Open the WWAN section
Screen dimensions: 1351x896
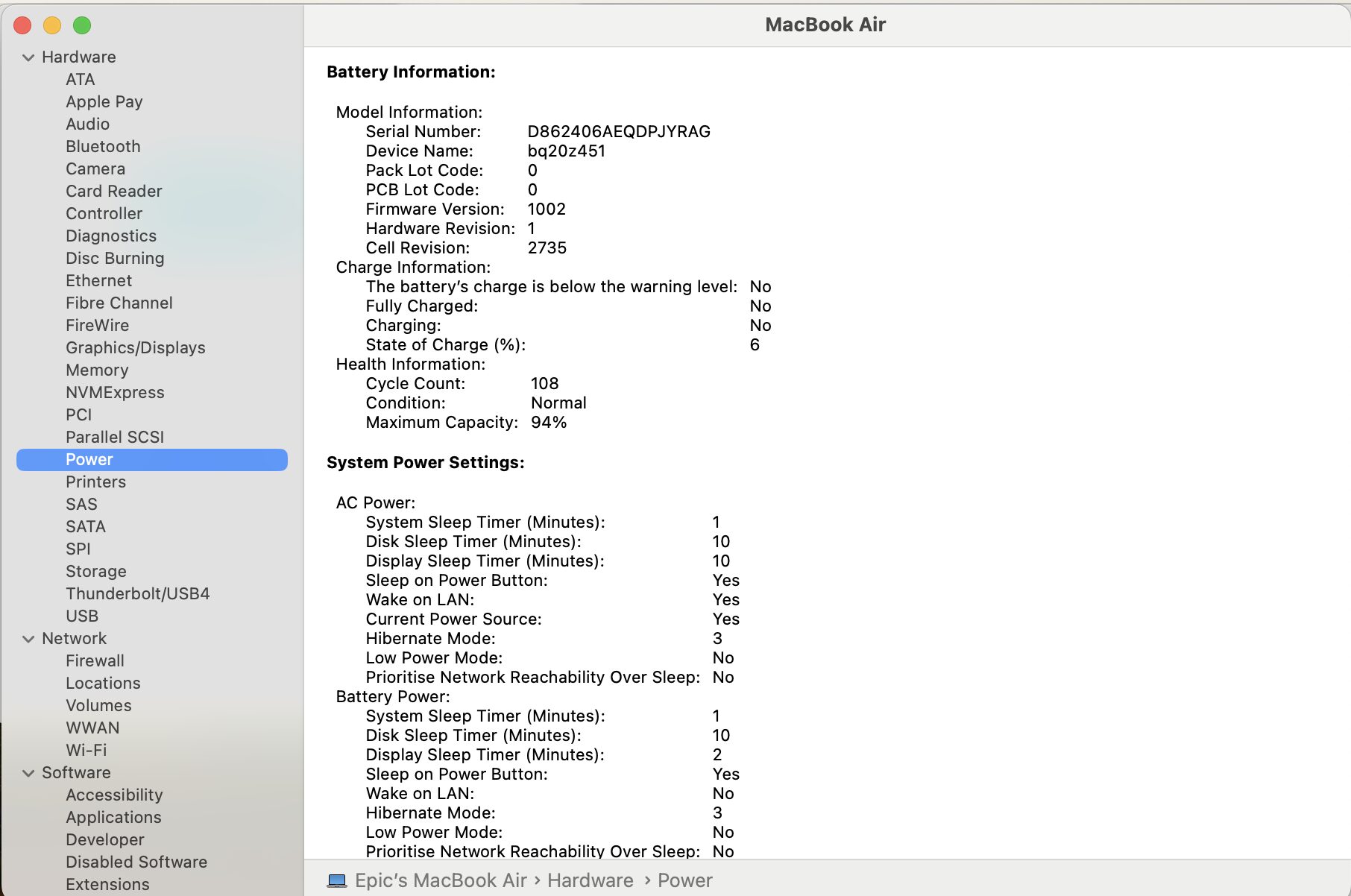click(92, 728)
